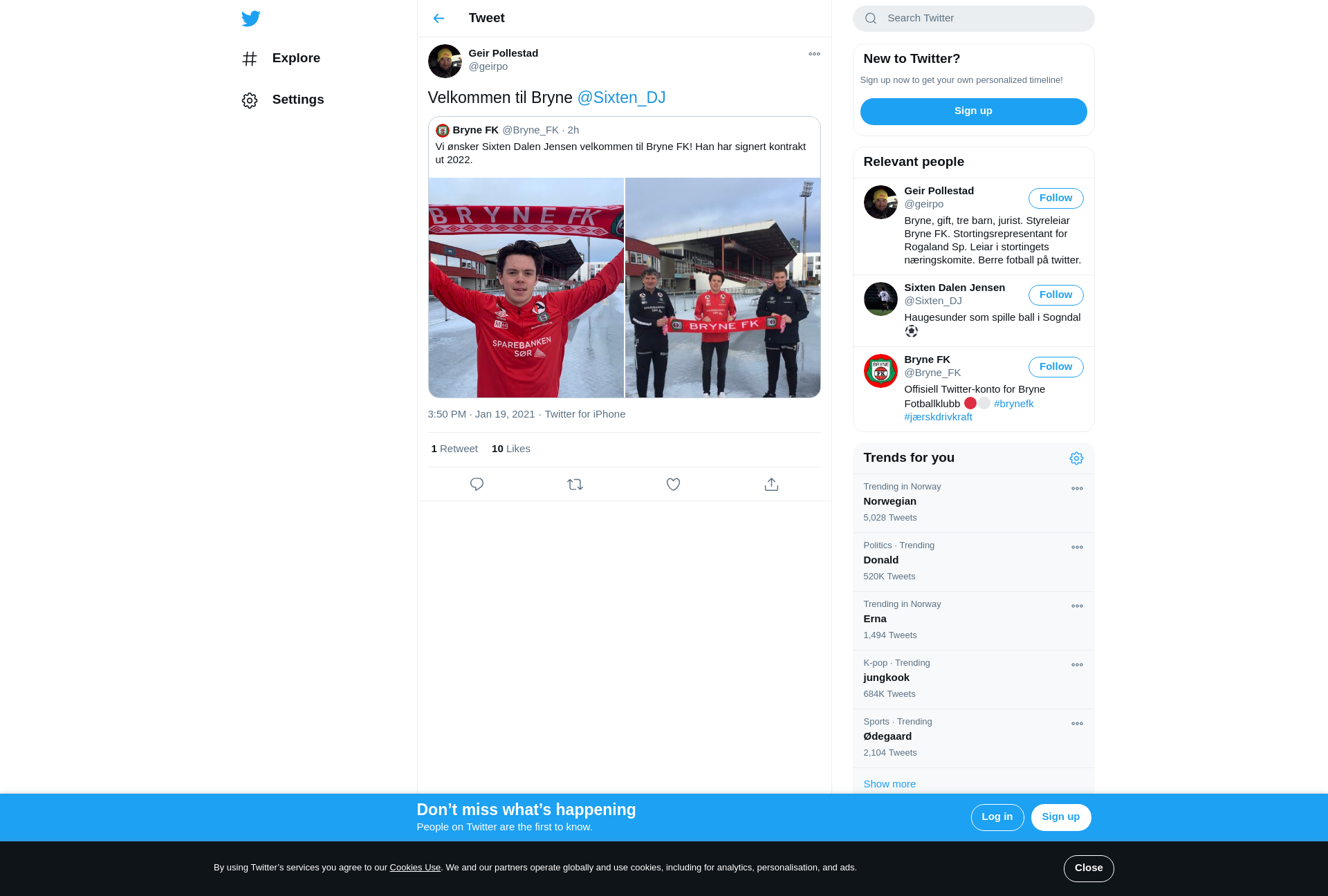Open options for the jungkook trend

point(1077,665)
